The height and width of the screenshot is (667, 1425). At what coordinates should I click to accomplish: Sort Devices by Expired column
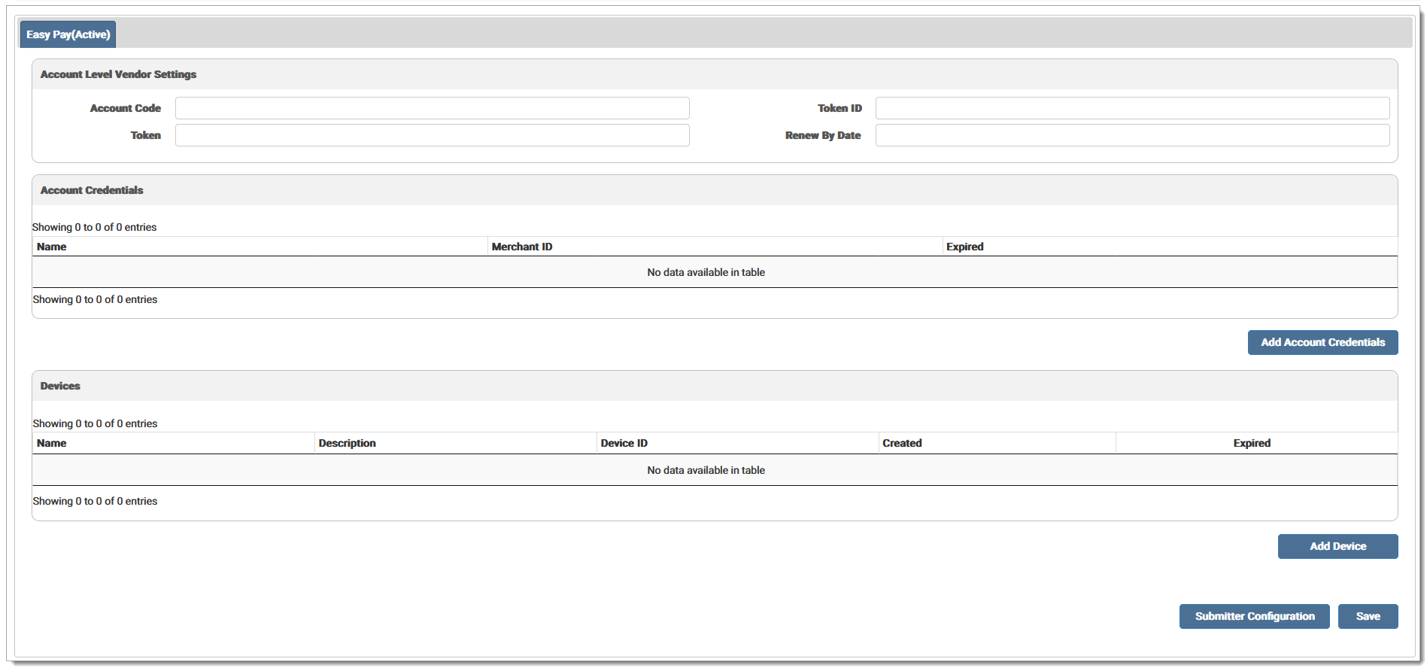[x=1251, y=443]
